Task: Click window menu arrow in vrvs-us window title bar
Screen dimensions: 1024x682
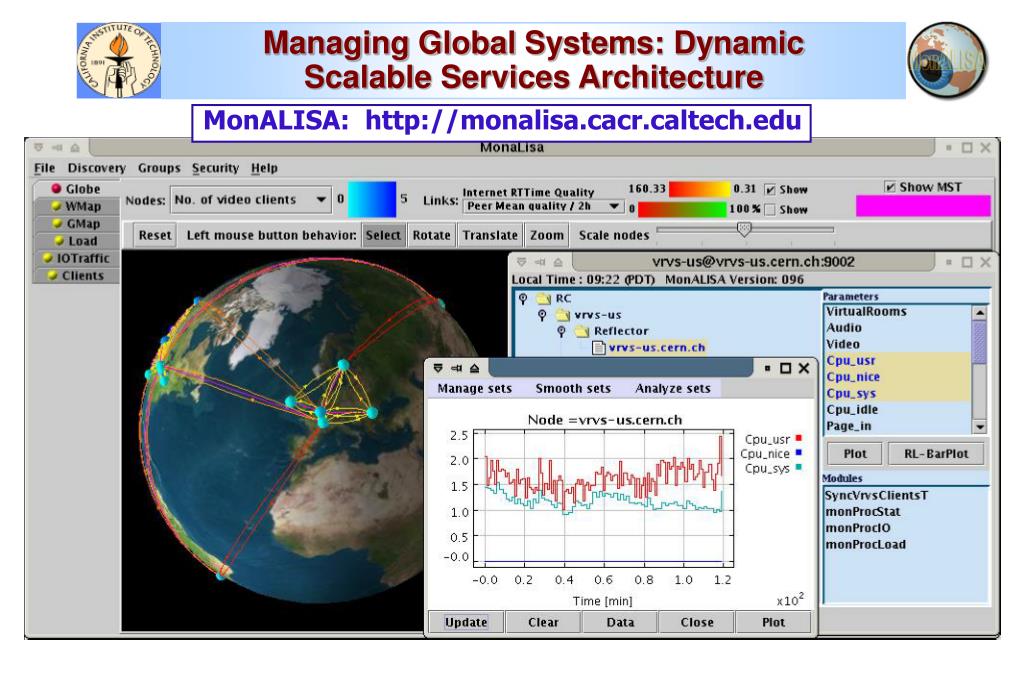Action: pos(521,262)
